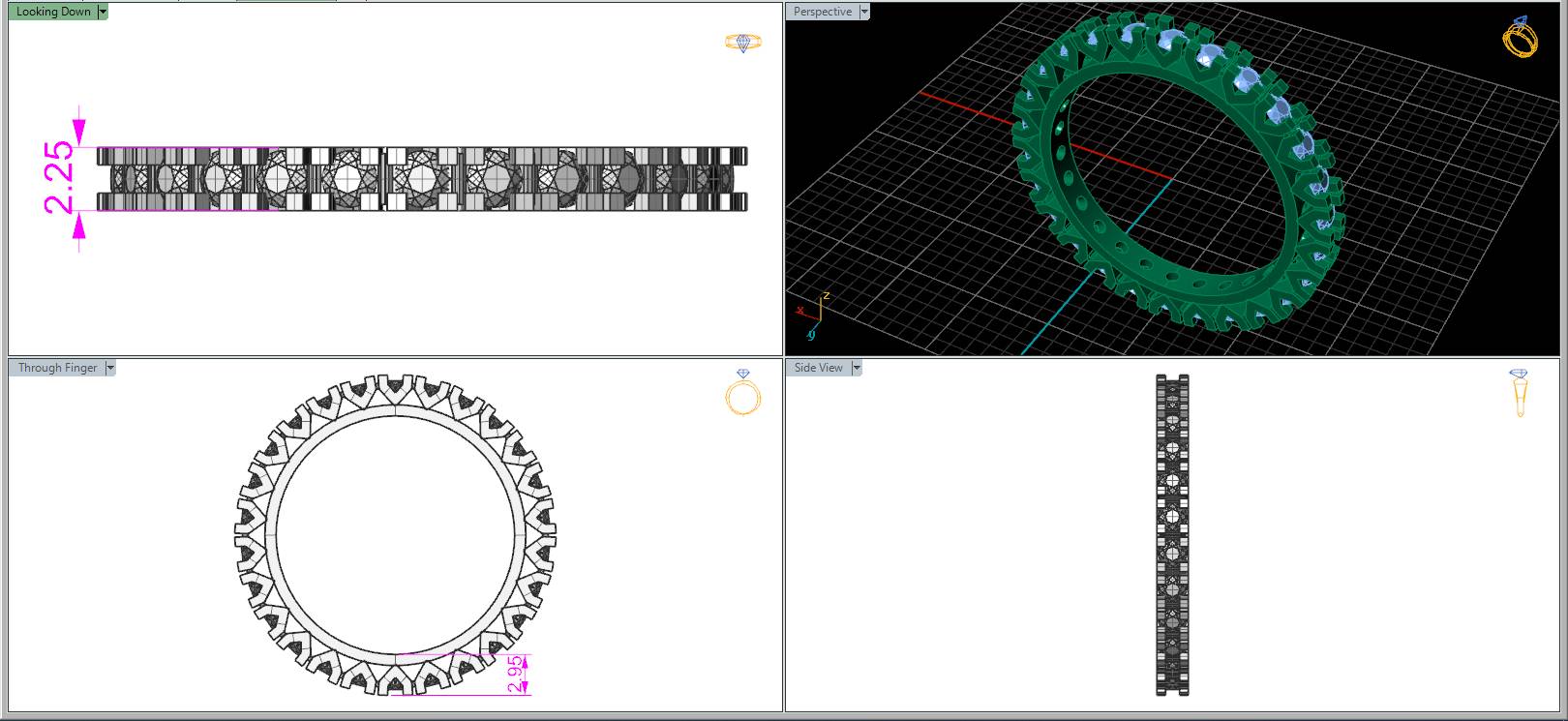Select the Side View viewport tab
The image size is (1568, 721).
[x=818, y=368]
